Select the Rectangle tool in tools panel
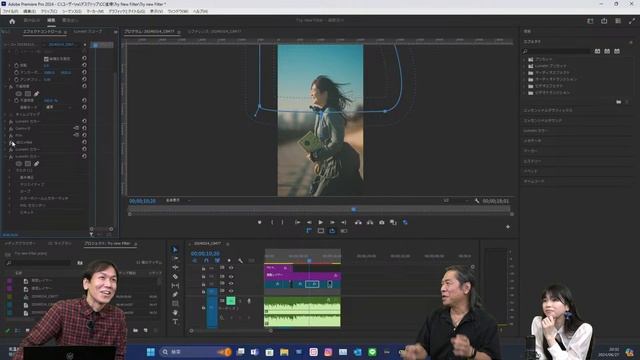 175,303
